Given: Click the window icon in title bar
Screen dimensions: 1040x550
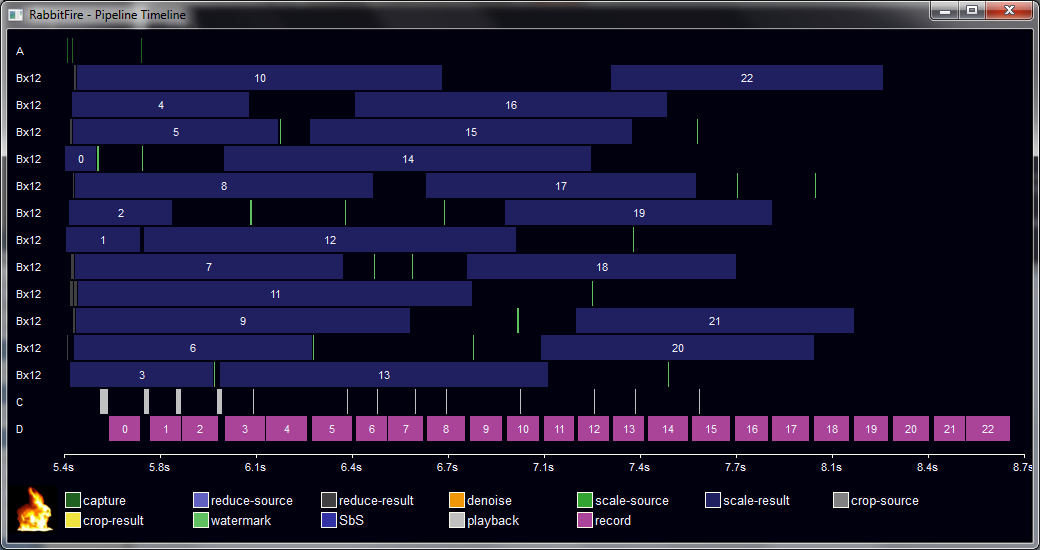Looking at the screenshot, I should (x=15, y=15).
